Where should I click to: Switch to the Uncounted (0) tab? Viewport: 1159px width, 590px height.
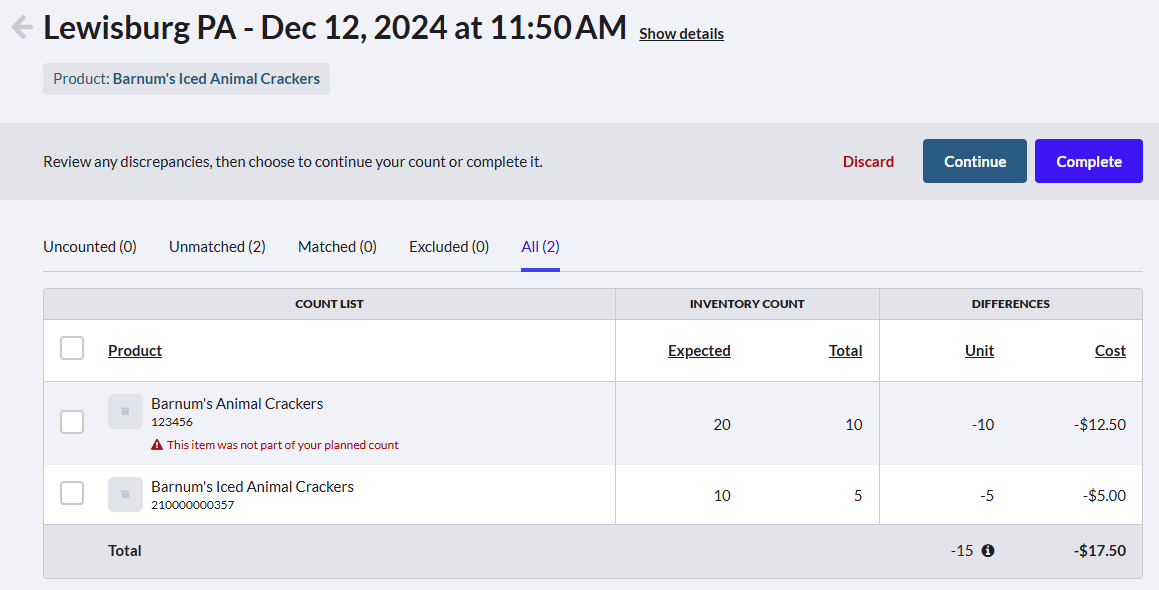pyautogui.click(x=90, y=247)
